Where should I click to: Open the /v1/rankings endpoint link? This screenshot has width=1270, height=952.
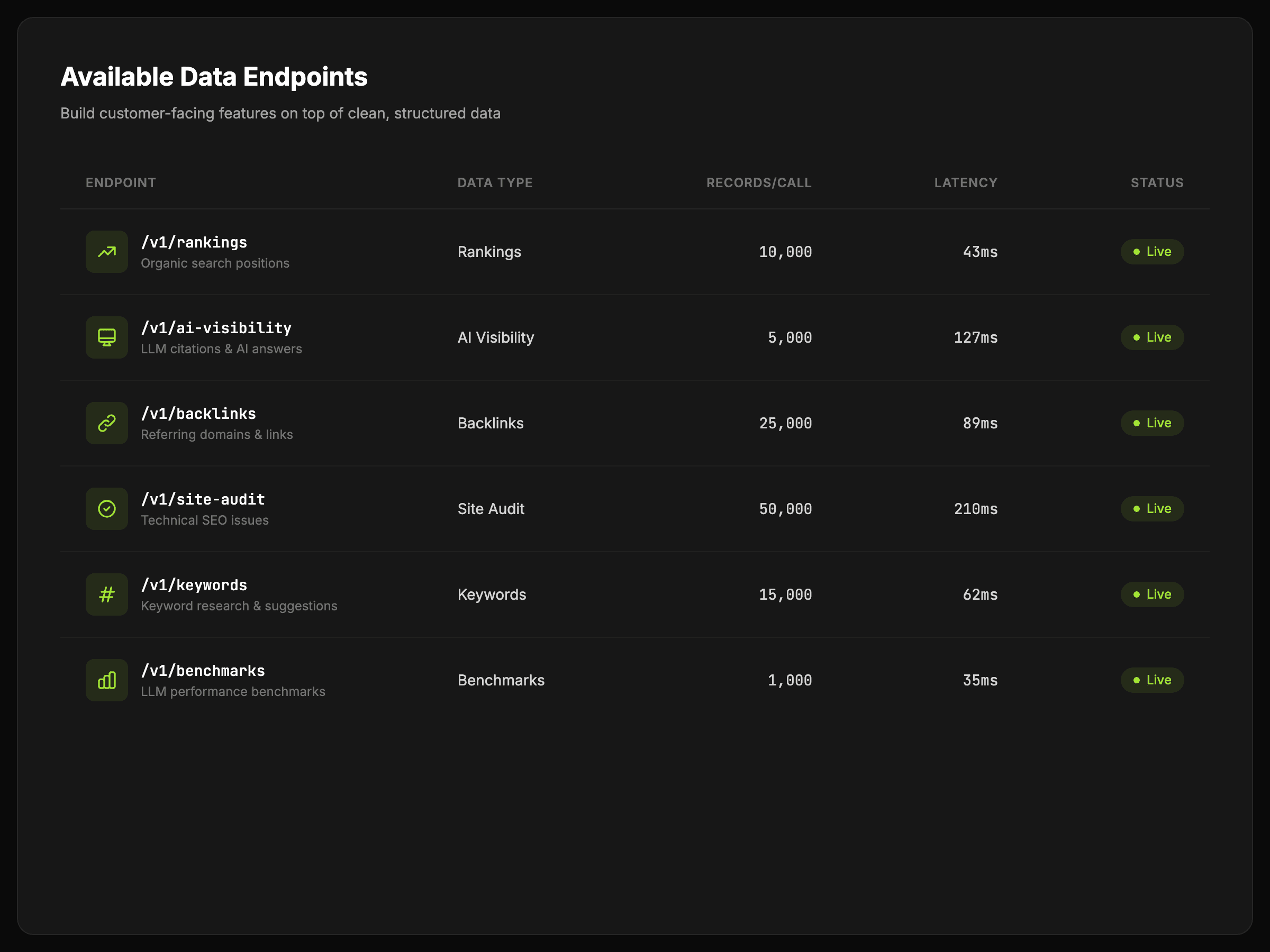click(x=194, y=242)
